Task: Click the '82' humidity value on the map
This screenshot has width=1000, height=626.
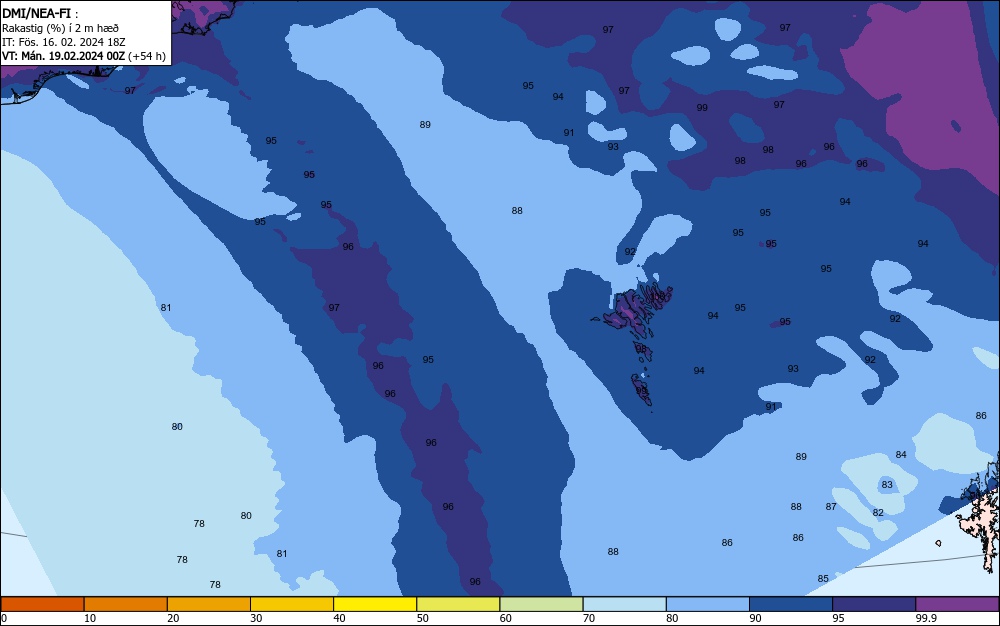Action: pos(878,513)
